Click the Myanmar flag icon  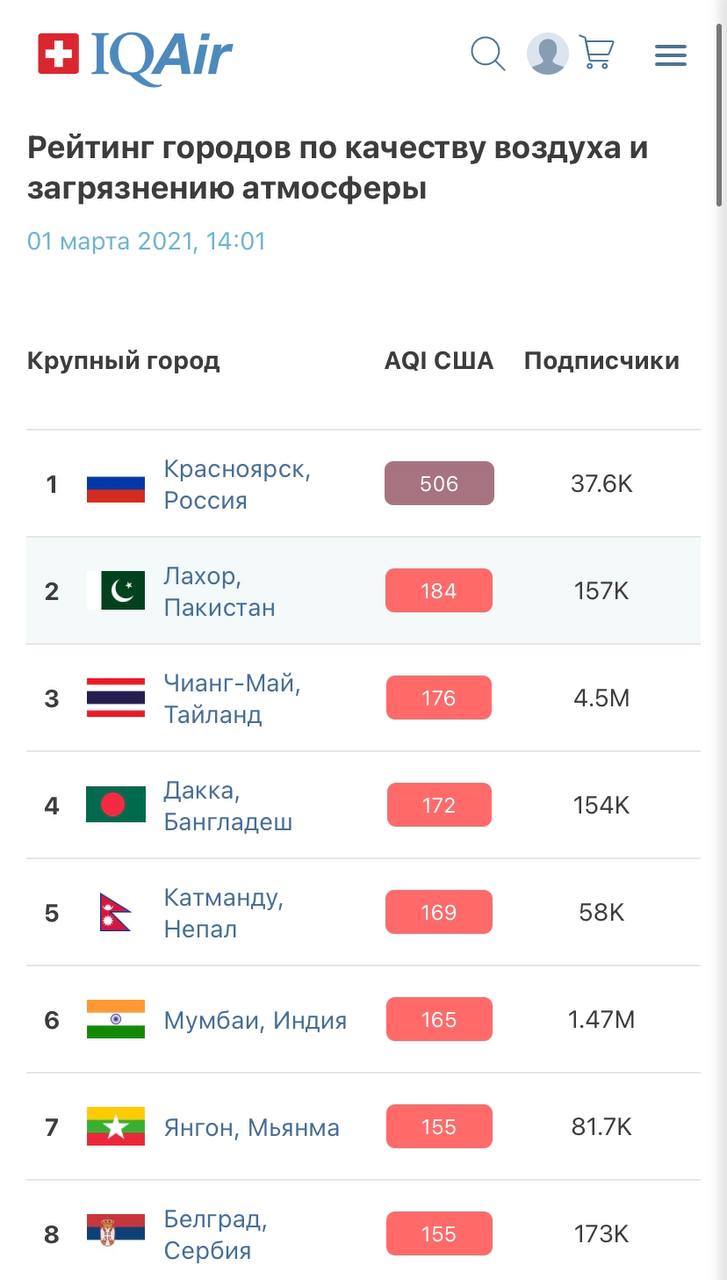(116, 1127)
